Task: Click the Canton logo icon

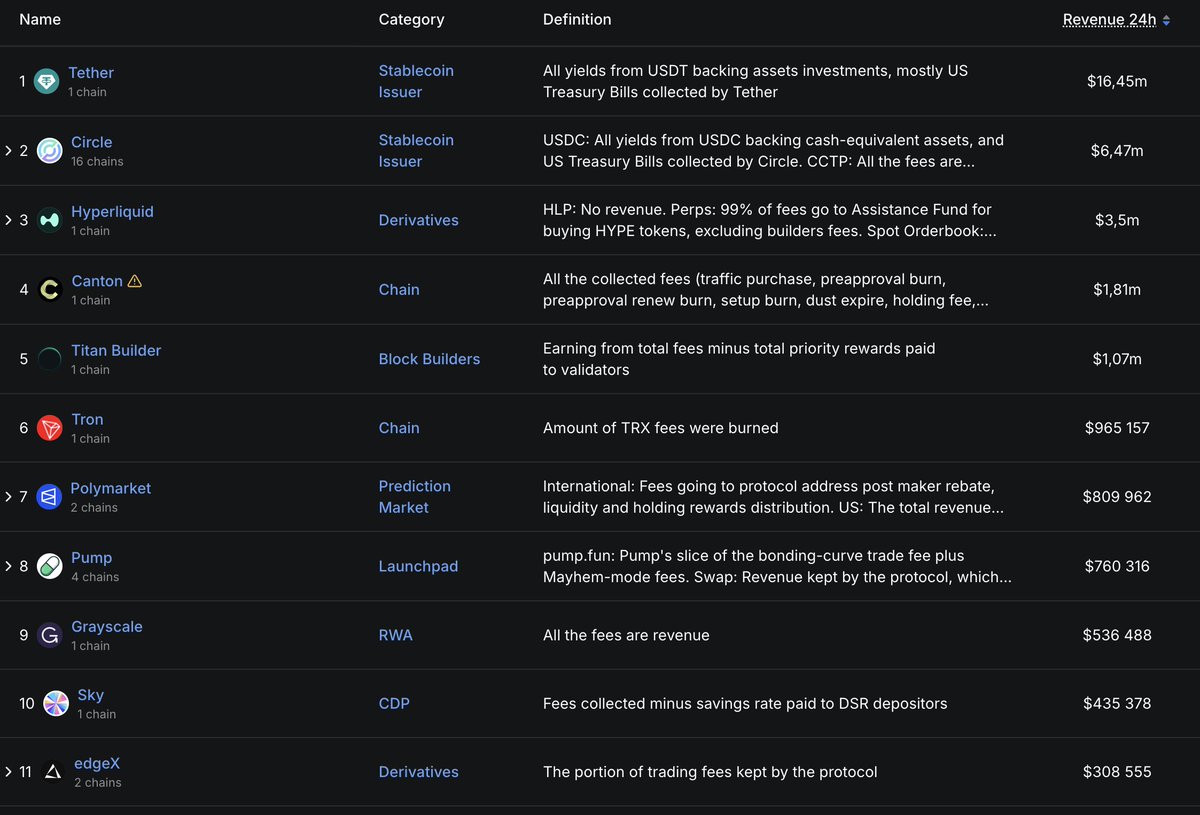Action: pyautogui.click(x=50, y=290)
